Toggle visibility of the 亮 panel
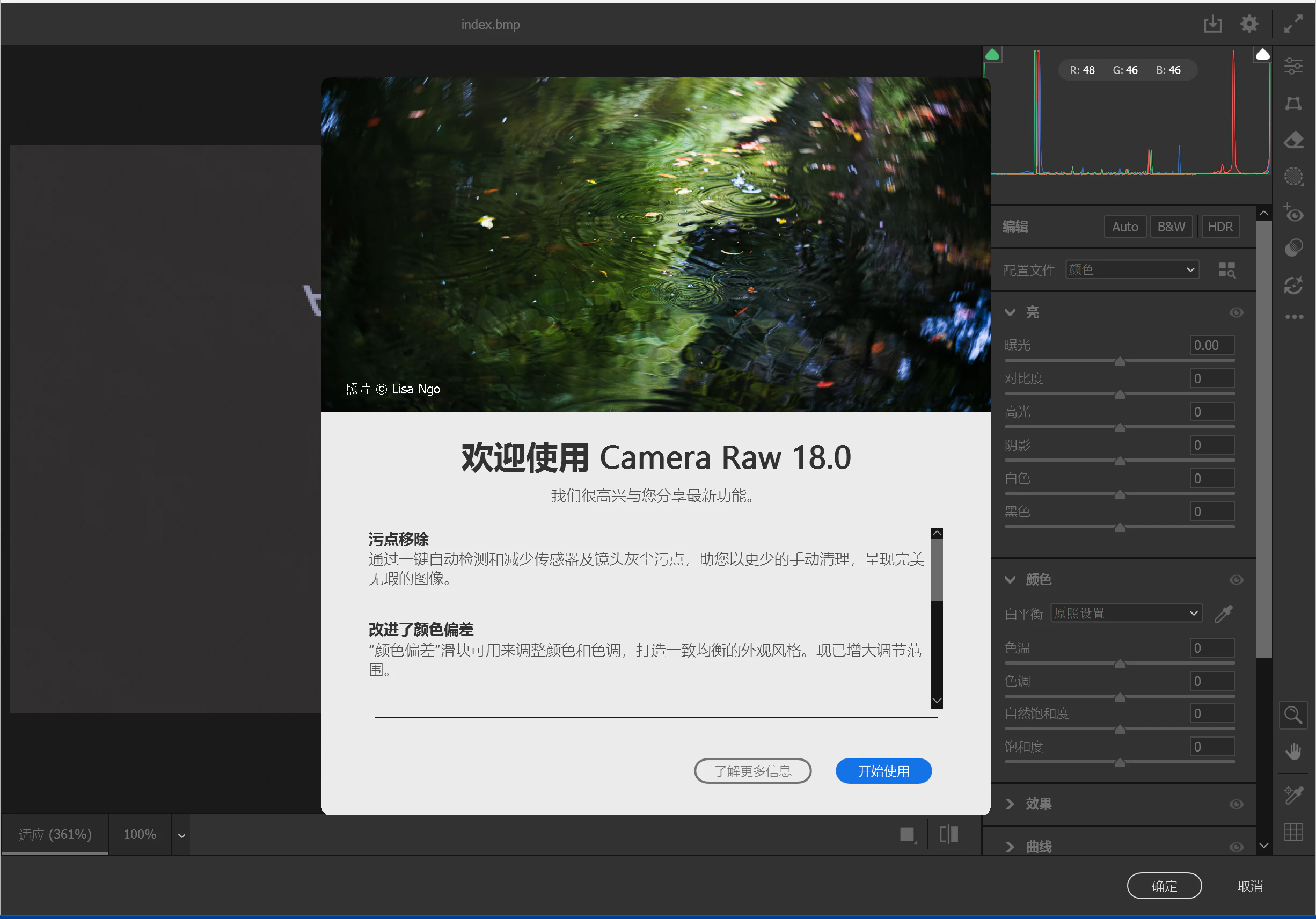 pyautogui.click(x=1237, y=312)
